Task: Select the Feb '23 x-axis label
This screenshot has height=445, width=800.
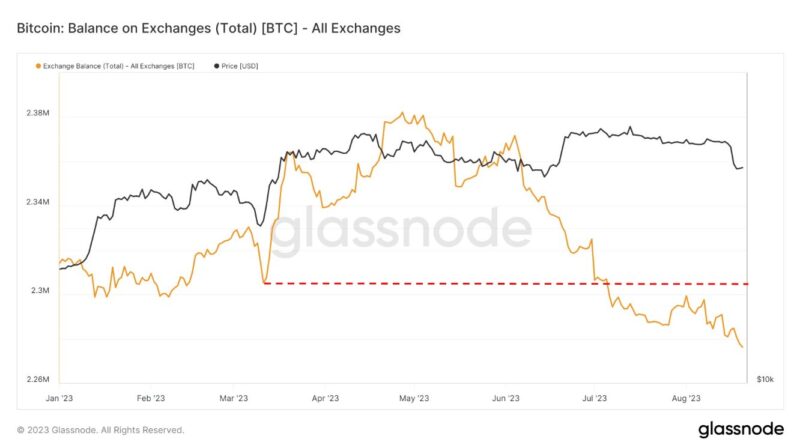Action: click(x=150, y=397)
